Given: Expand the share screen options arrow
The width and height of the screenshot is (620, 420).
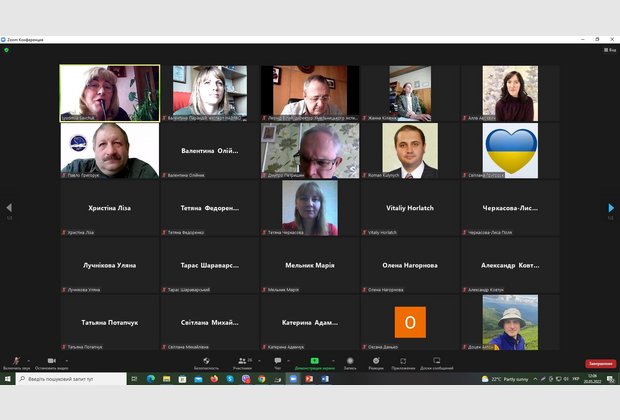Looking at the screenshot, I should [x=333, y=361].
